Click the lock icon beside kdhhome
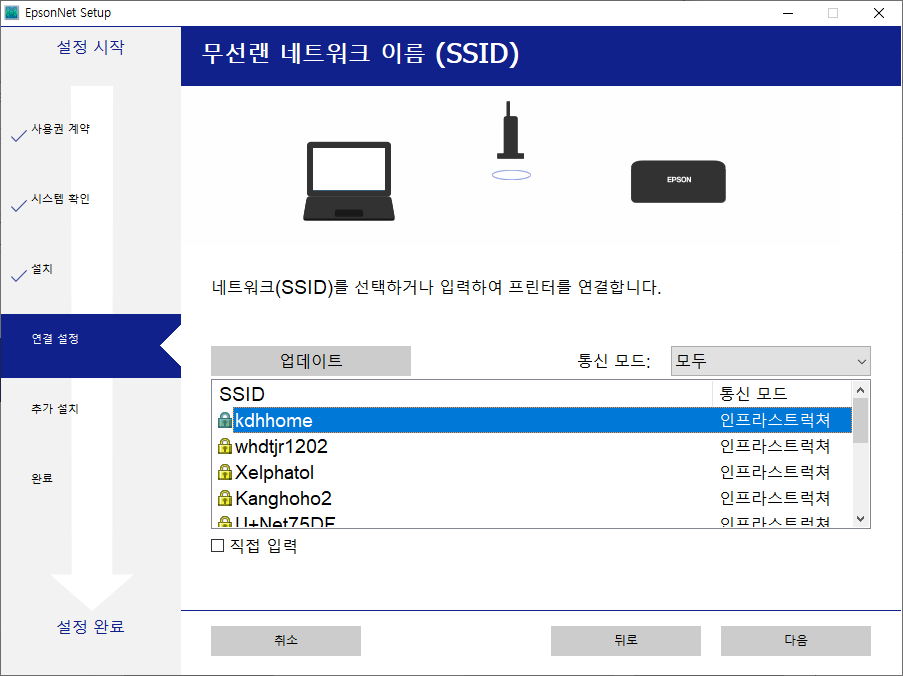This screenshot has height=676, width=903. 225,420
